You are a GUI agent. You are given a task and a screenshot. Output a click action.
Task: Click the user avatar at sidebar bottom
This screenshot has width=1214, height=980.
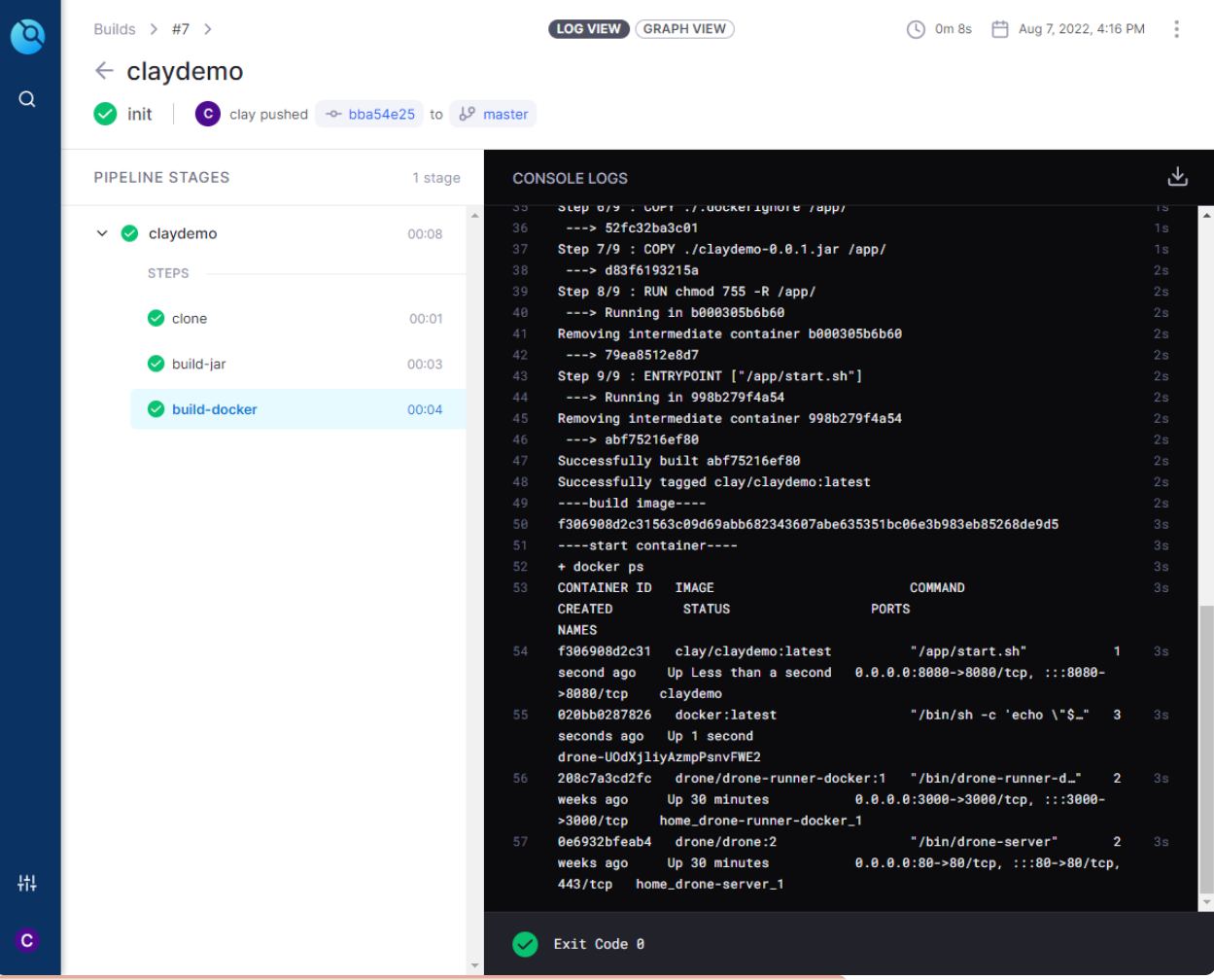point(27,940)
